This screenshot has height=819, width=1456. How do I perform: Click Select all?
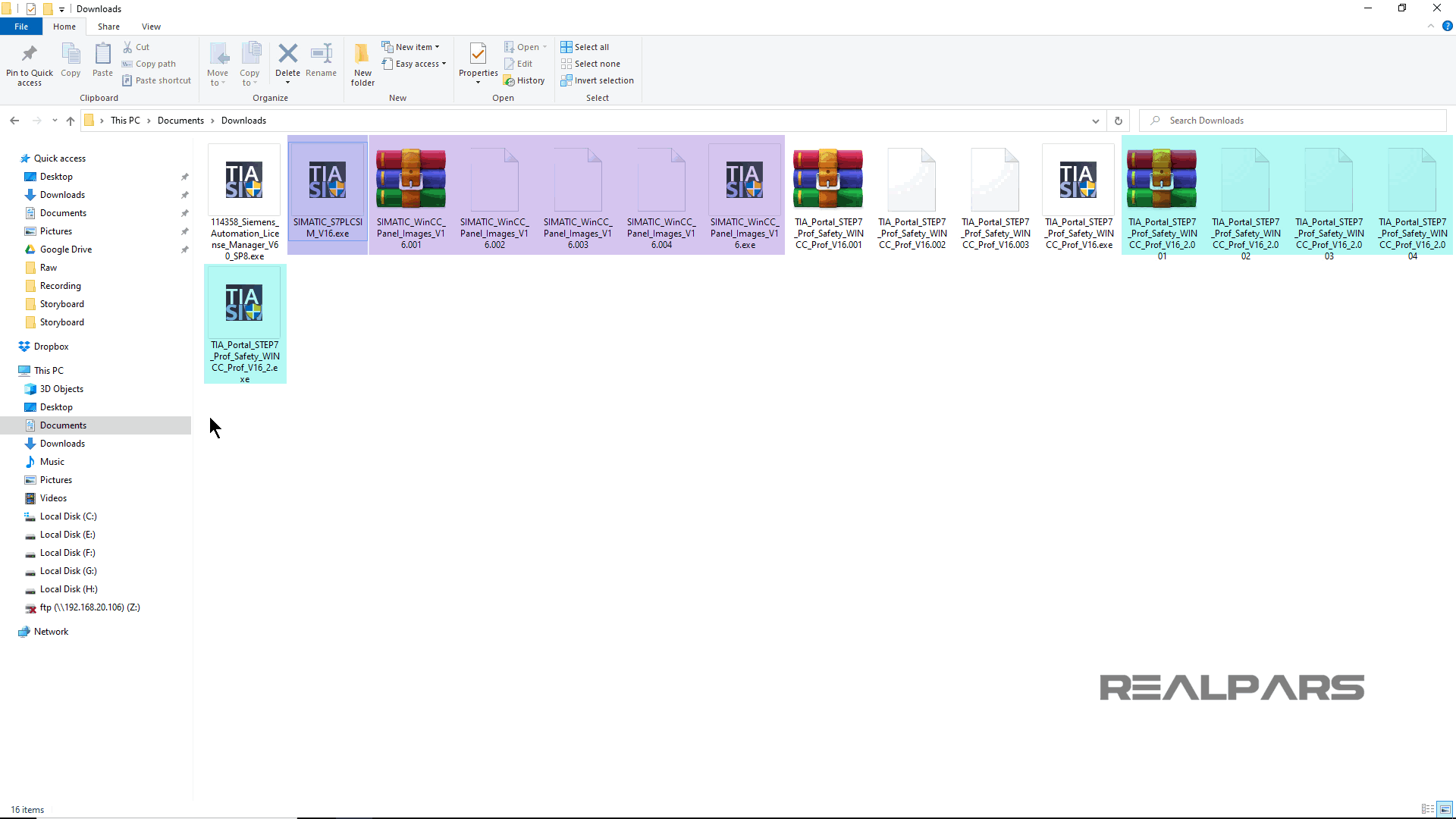585,47
